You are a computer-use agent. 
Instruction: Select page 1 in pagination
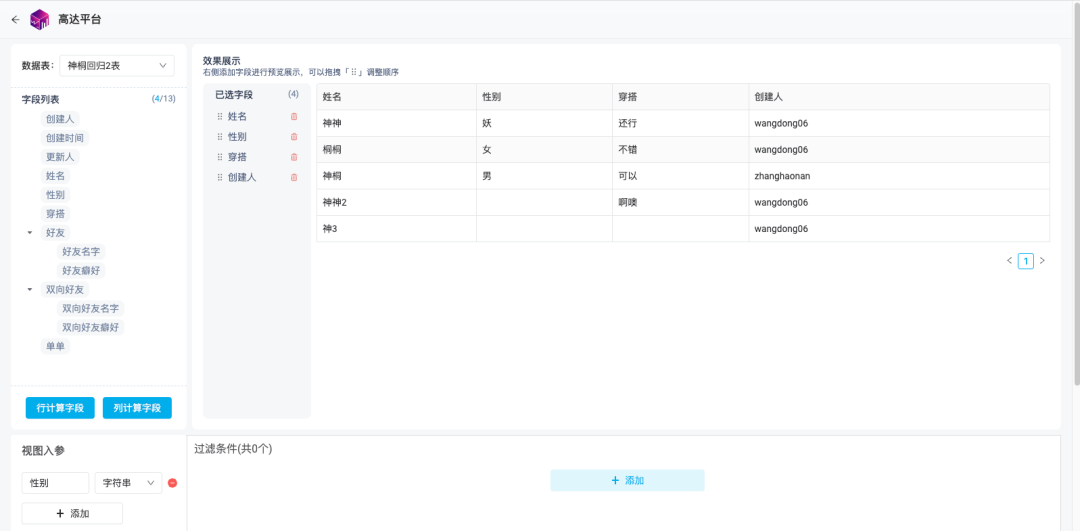click(1026, 261)
